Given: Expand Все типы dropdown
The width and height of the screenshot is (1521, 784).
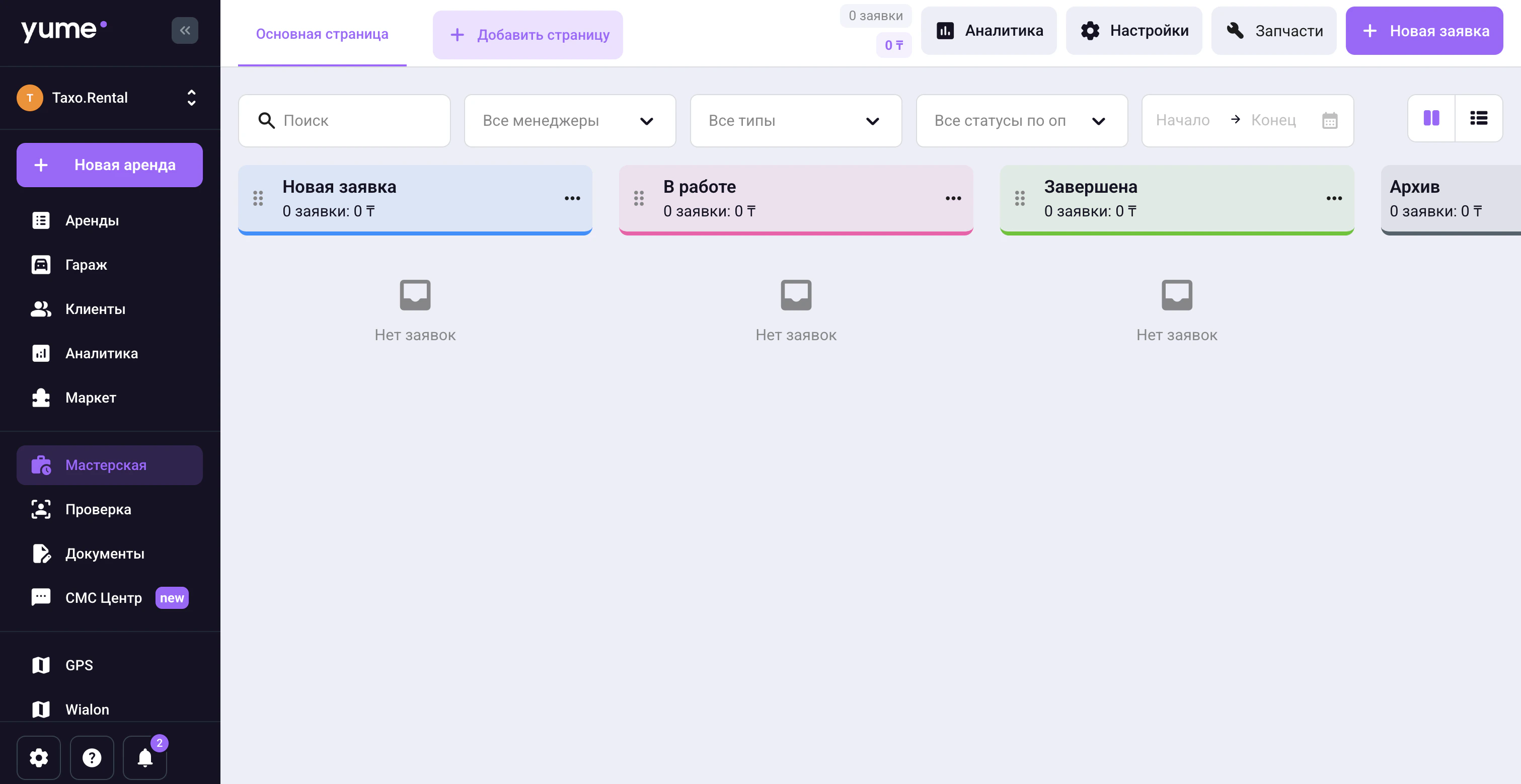Looking at the screenshot, I should [x=795, y=120].
